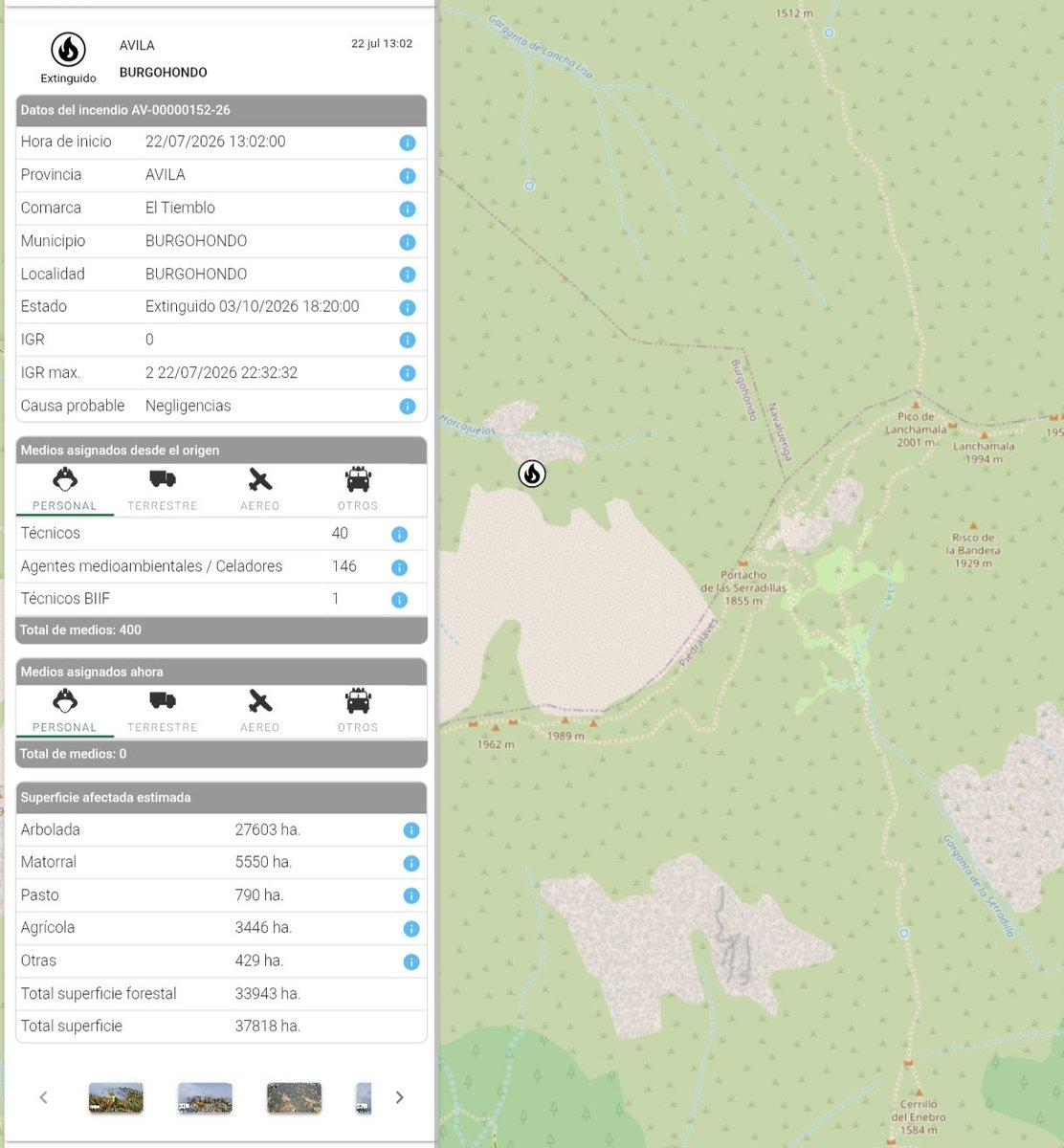Switch to TERRESTRE tab under desde el origen
1064x1148 pixels.
click(x=163, y=491)
